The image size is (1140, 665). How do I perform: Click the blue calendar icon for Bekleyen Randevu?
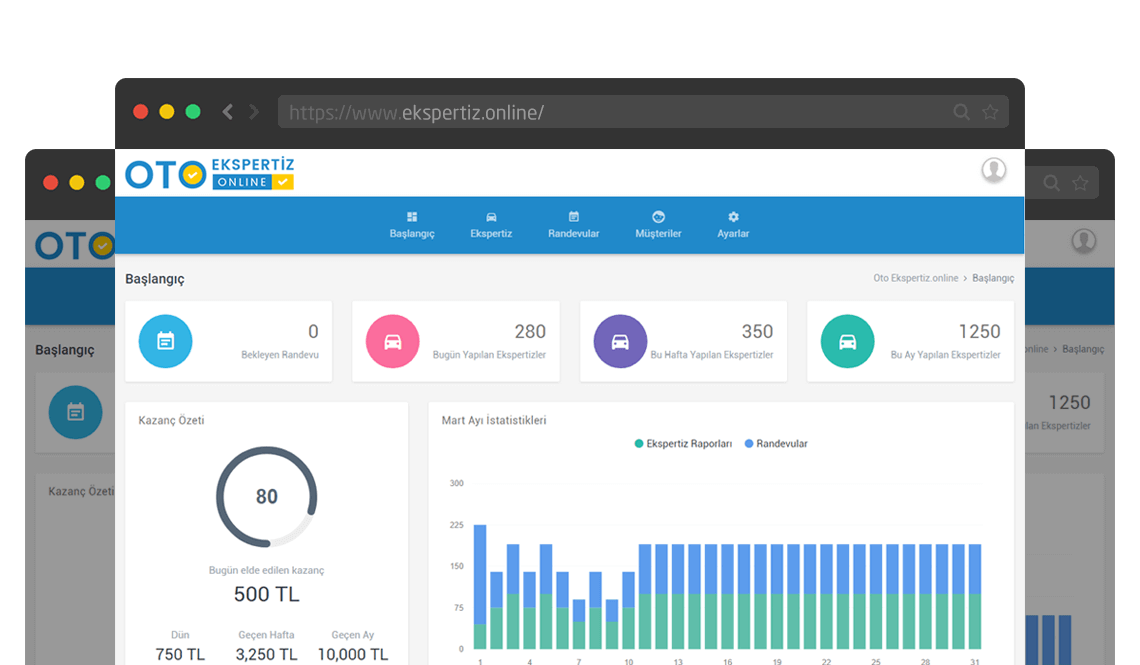(x=166, y=341)
